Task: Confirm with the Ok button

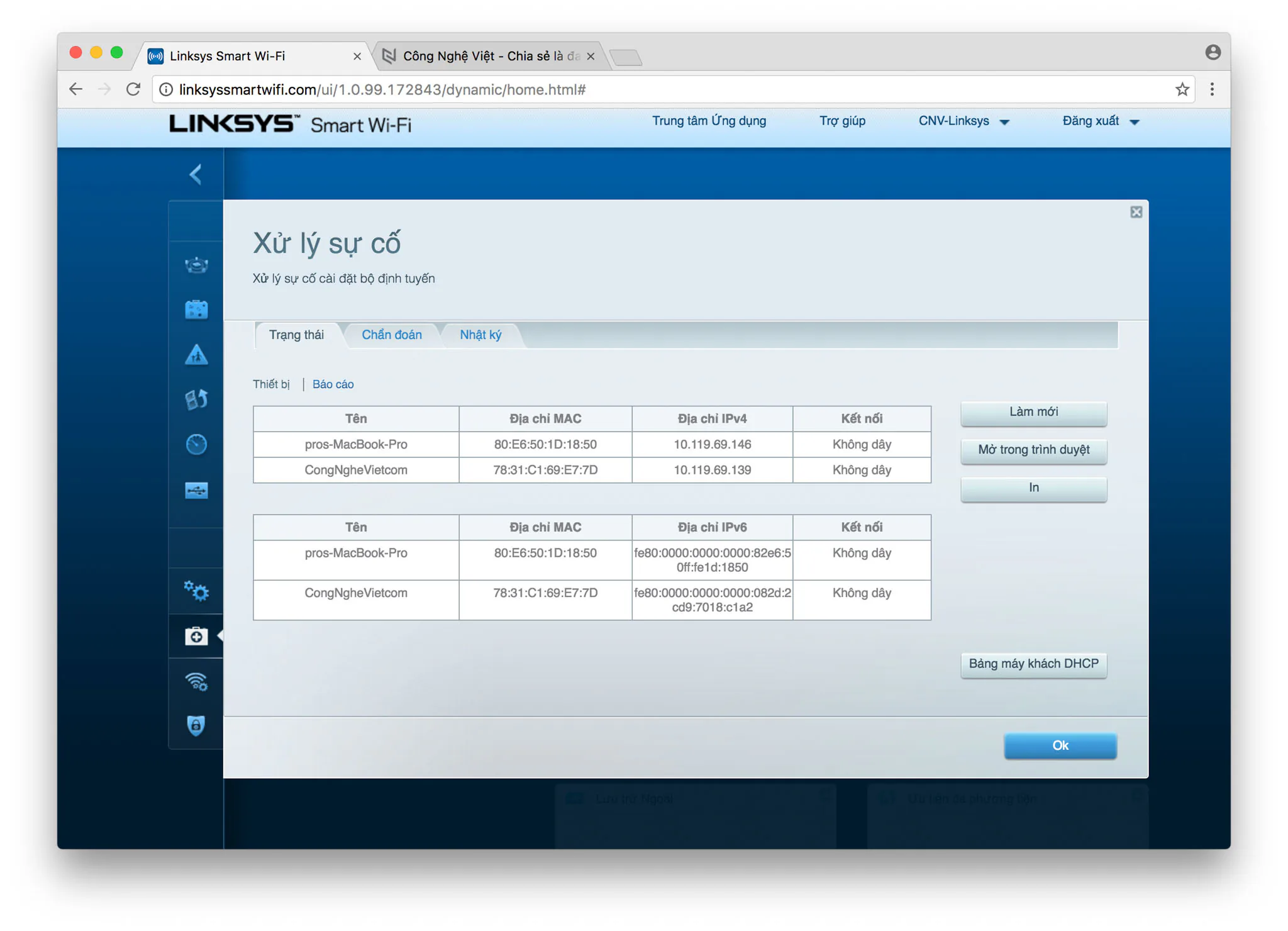Action: 1060,745
